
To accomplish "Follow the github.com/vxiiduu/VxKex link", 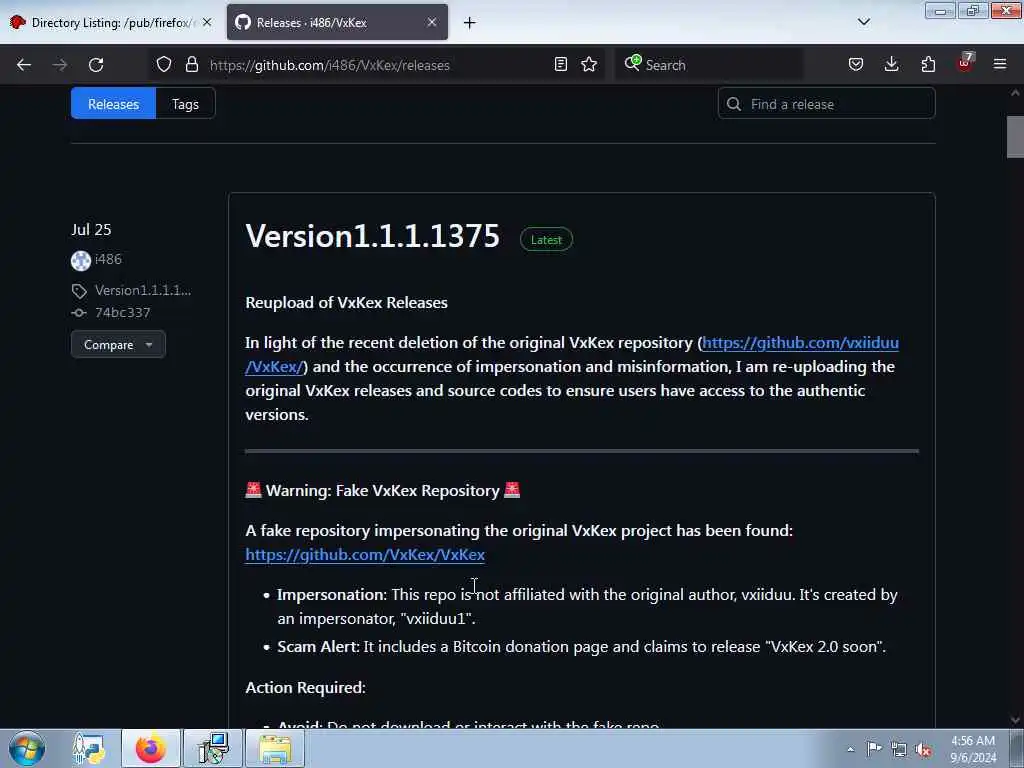I will point(800,343).
